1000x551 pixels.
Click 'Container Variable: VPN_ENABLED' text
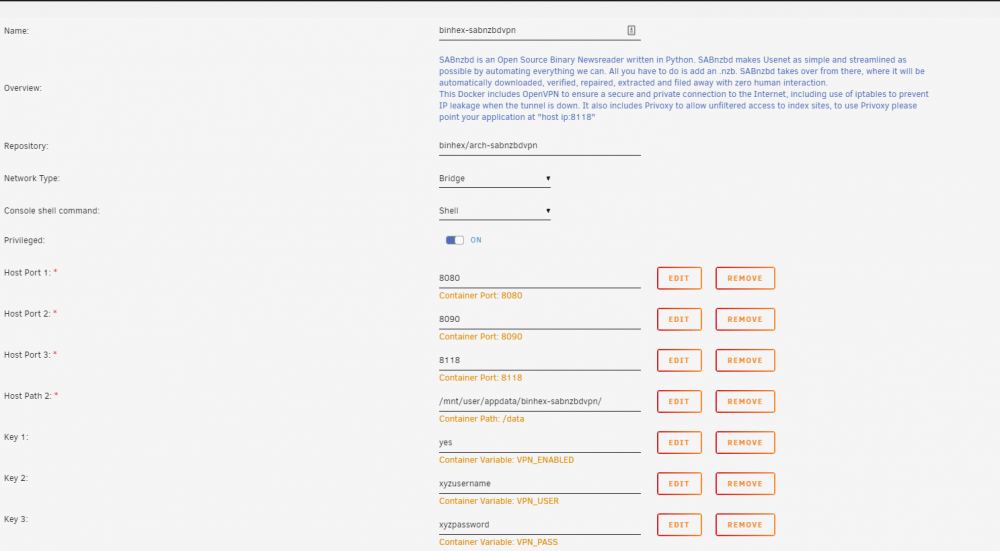point(506,460)
